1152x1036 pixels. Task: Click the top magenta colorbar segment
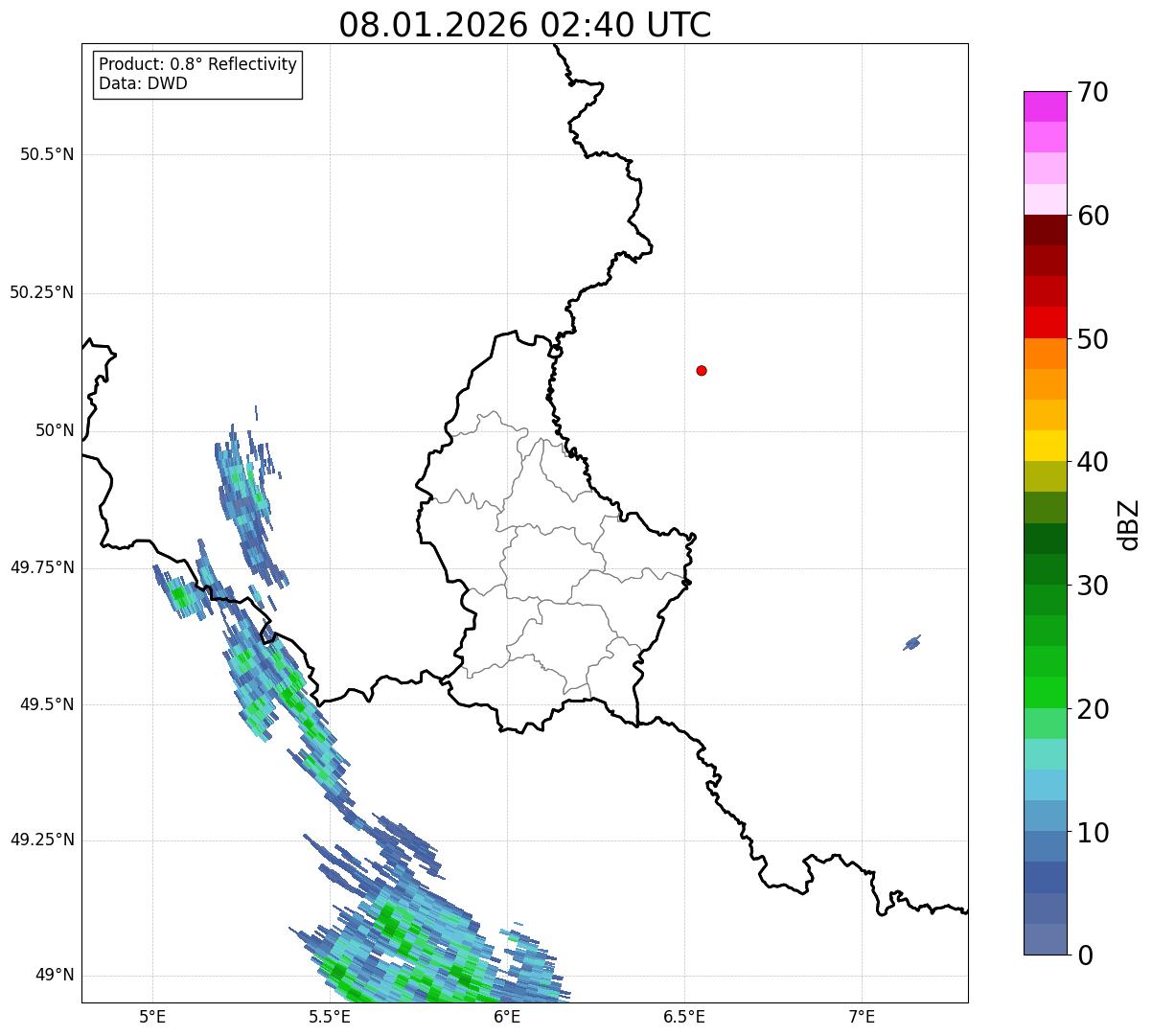(x=1045, y=106)
